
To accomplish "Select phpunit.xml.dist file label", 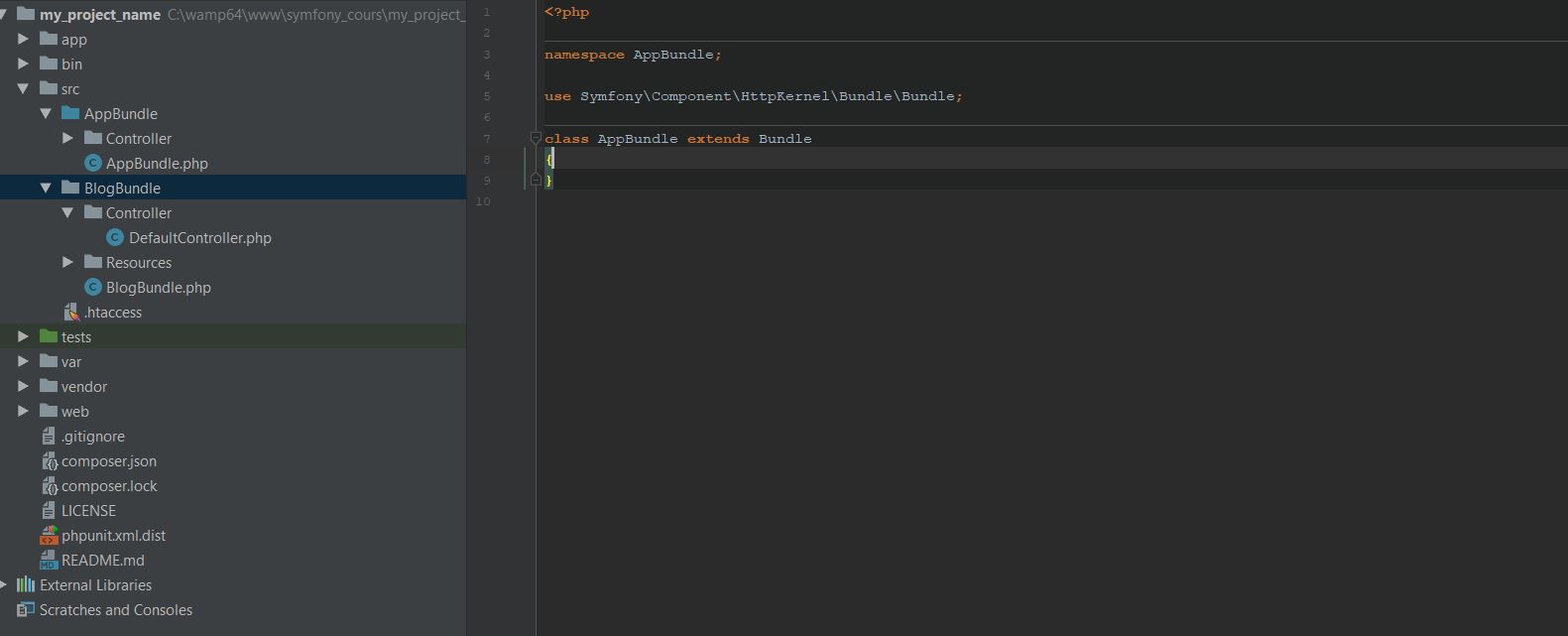I will coord(114,536).
